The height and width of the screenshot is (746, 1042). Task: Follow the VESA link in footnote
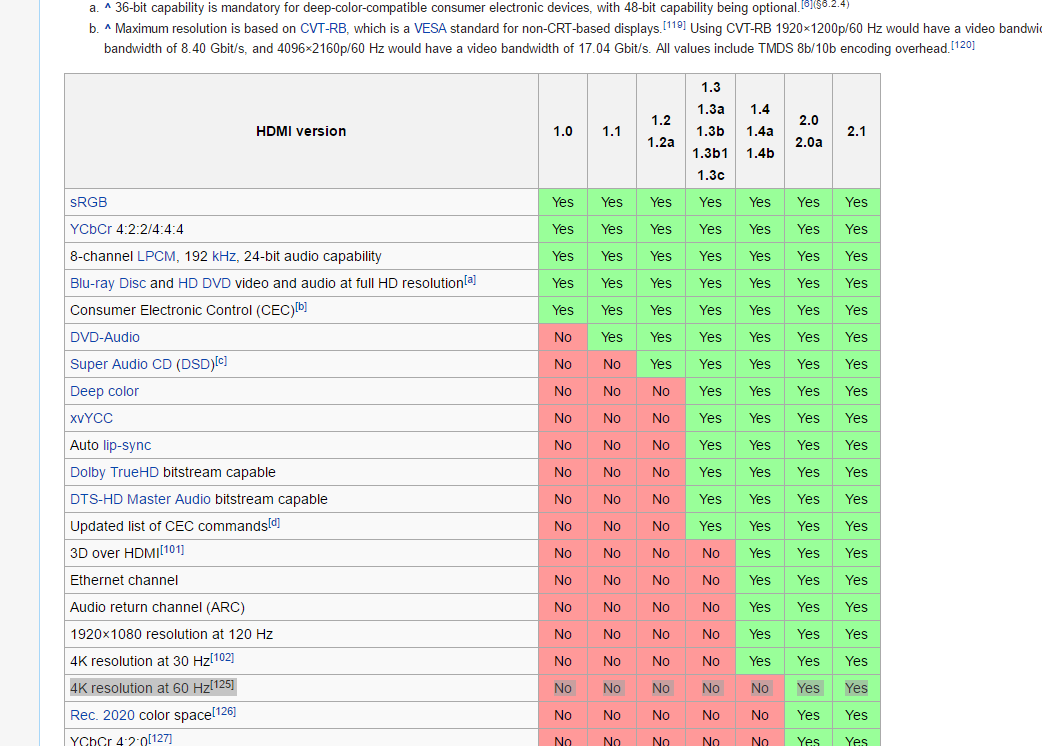(430, 29)
